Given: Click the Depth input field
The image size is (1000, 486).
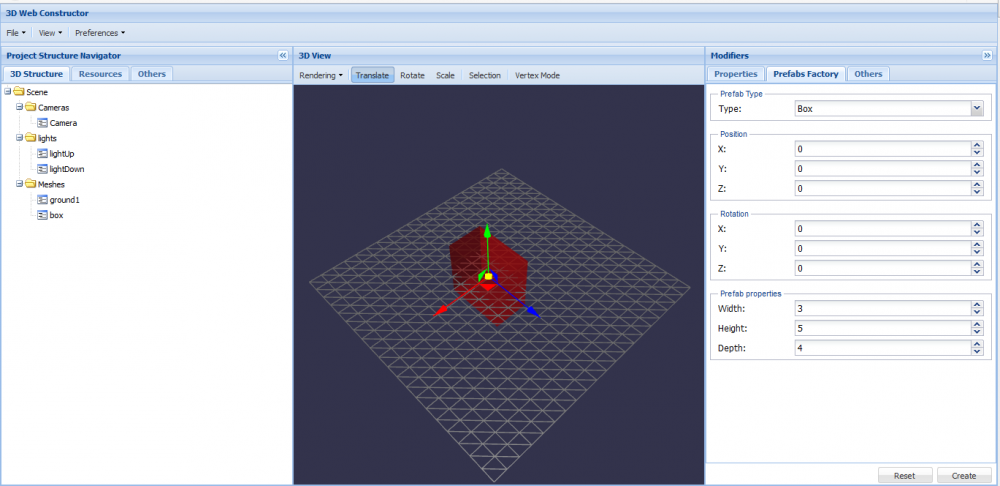Looking at the screenshot, I should pos(883,348).
